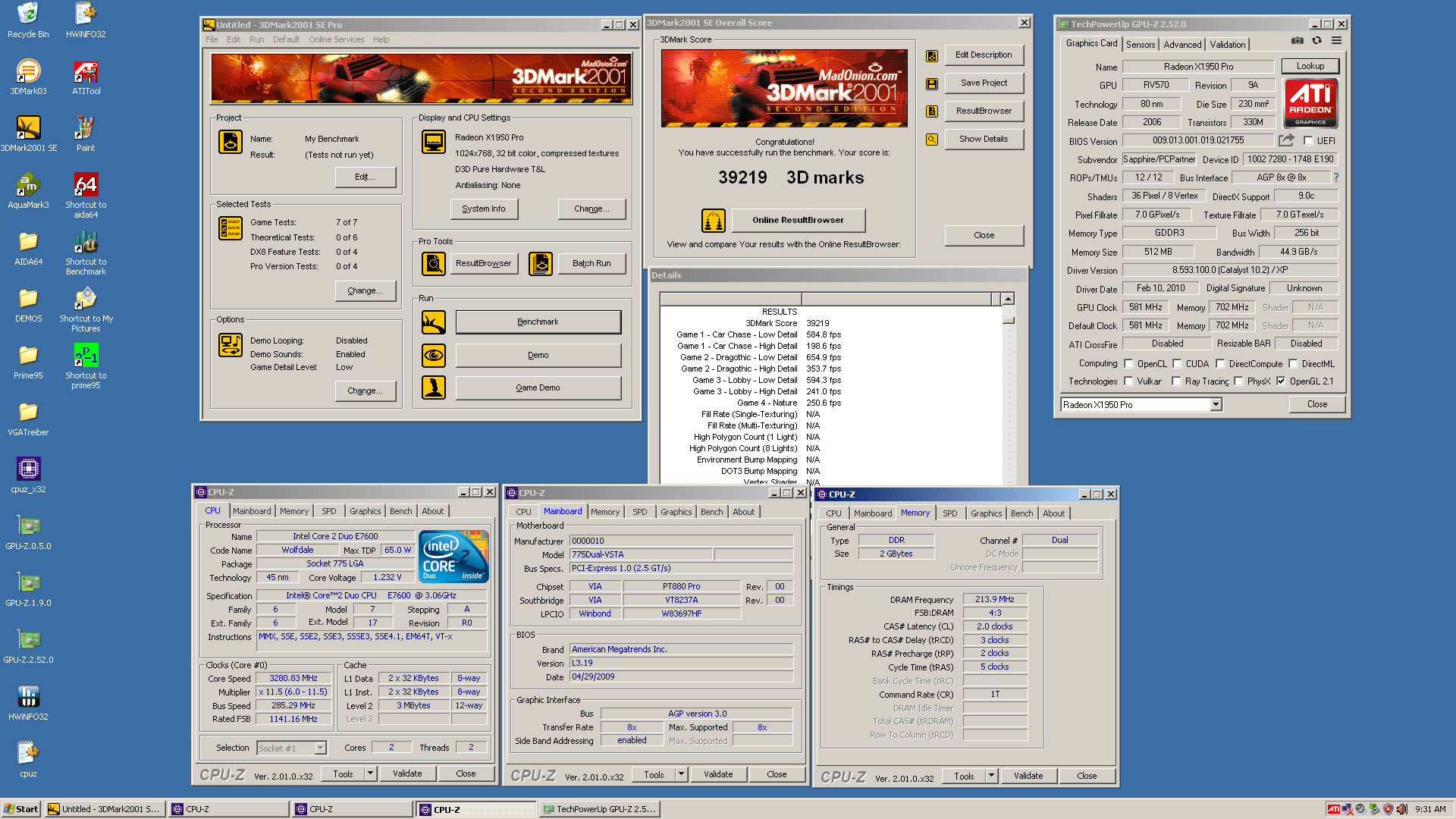Click the Batch Run icon in Pro Tools

coord(541,264)
